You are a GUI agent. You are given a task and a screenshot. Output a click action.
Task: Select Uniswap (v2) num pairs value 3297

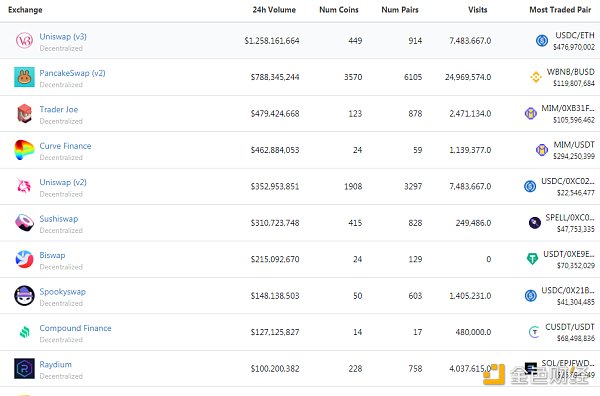coord(413,186)
